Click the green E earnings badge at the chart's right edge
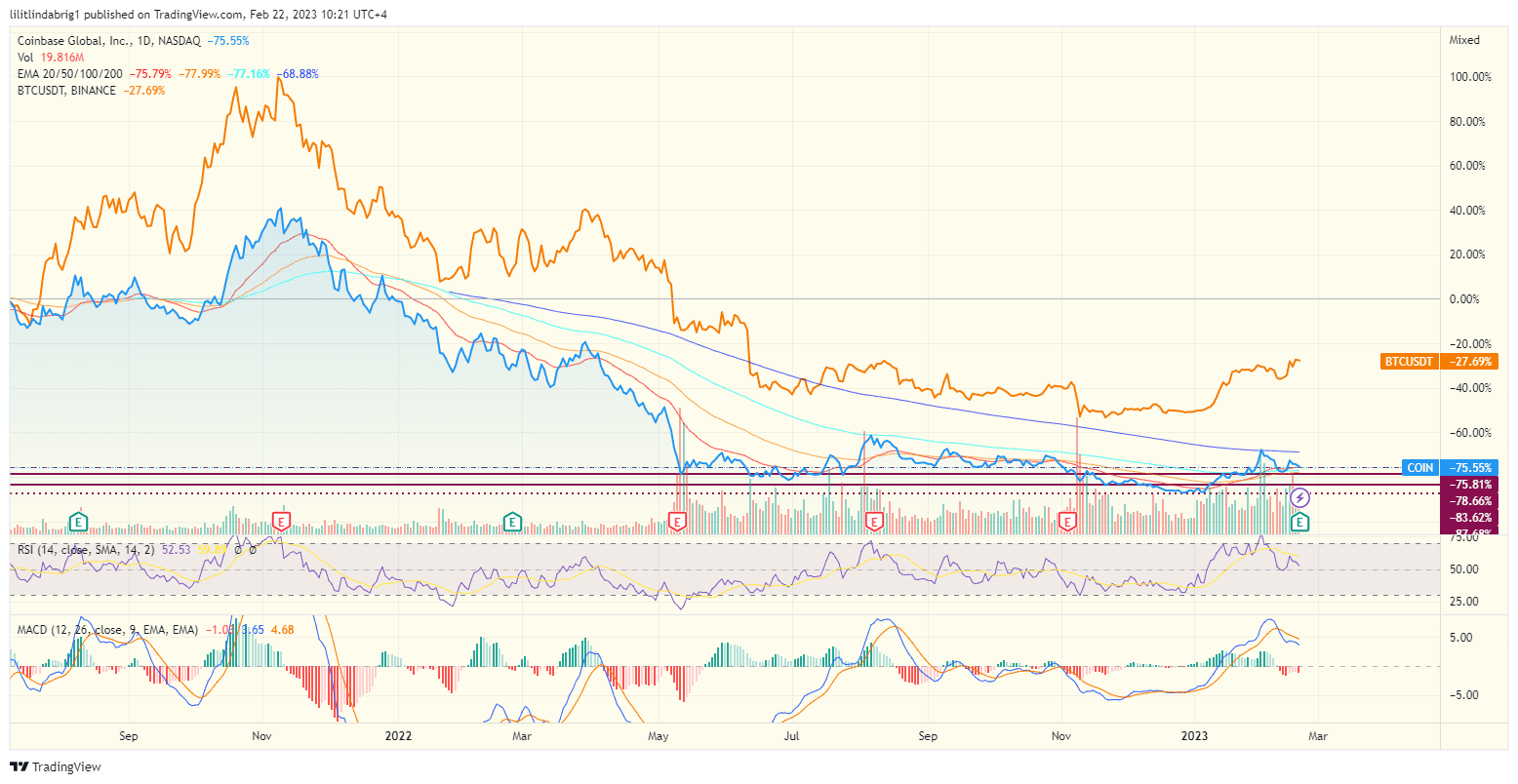This screenshot has height=784, width=1518. pos(1298,524)
